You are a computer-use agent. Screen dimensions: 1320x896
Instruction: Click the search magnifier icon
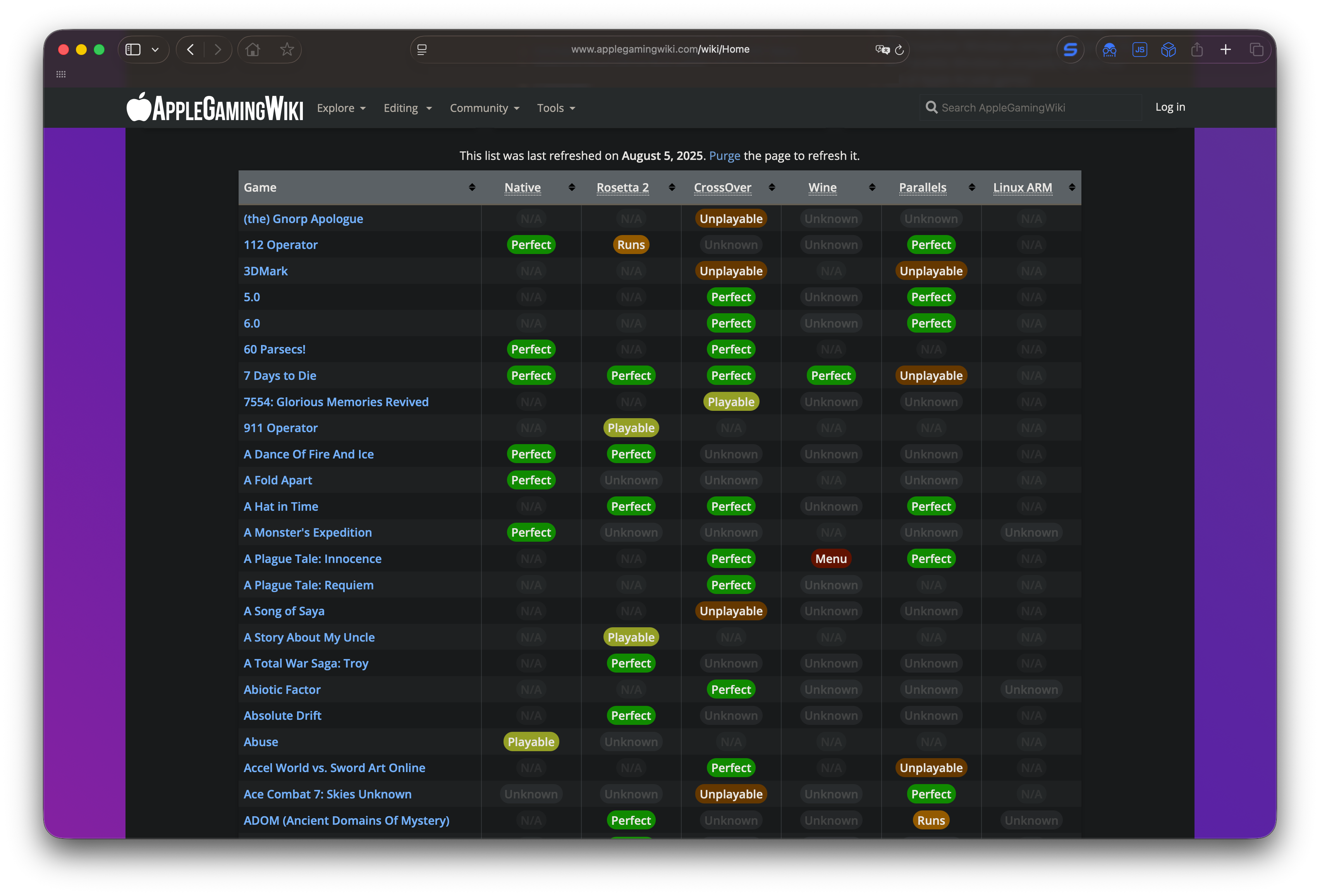932,107
